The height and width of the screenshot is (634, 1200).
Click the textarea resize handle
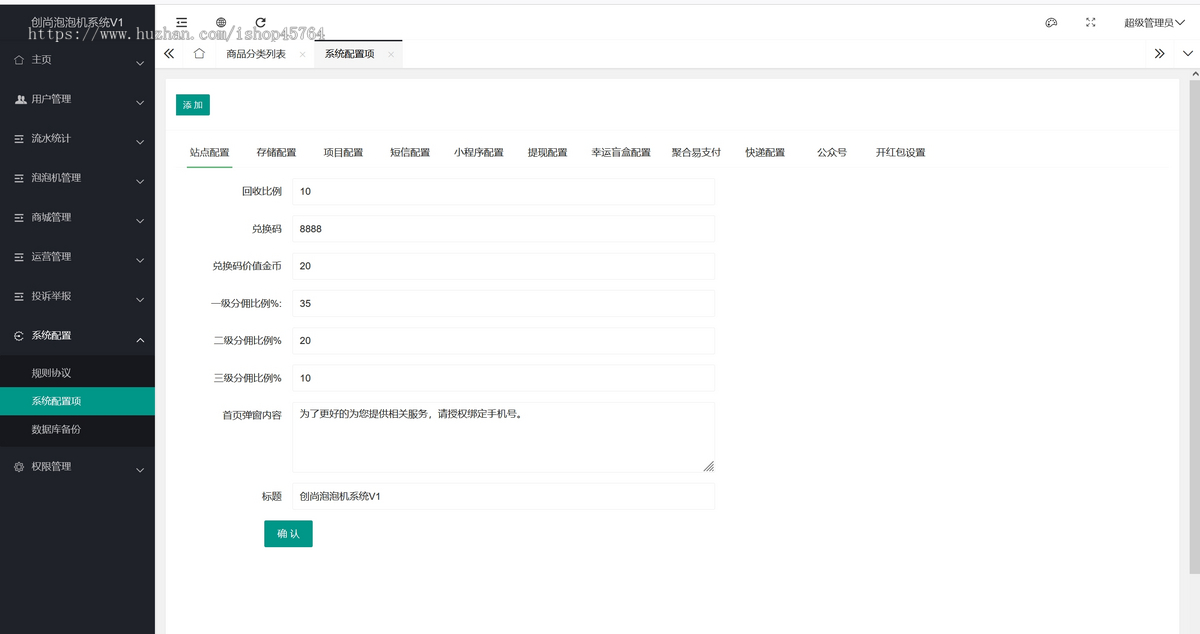[x=709, y=466]
